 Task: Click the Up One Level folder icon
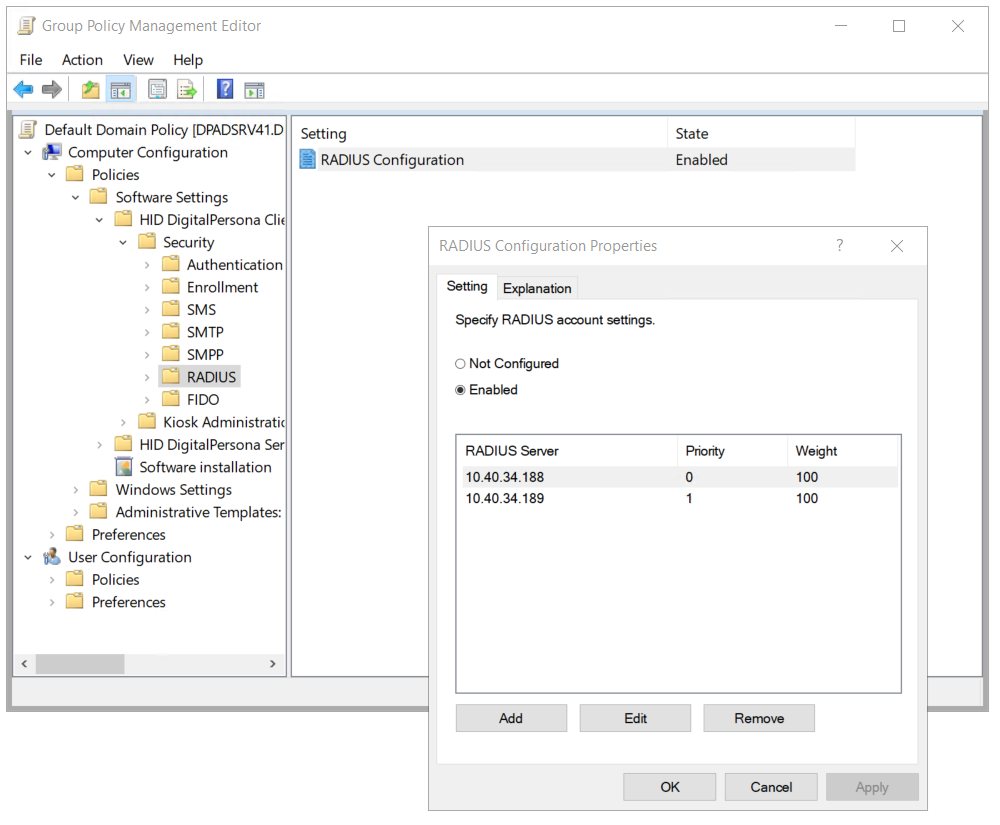(x=91, y=90)
